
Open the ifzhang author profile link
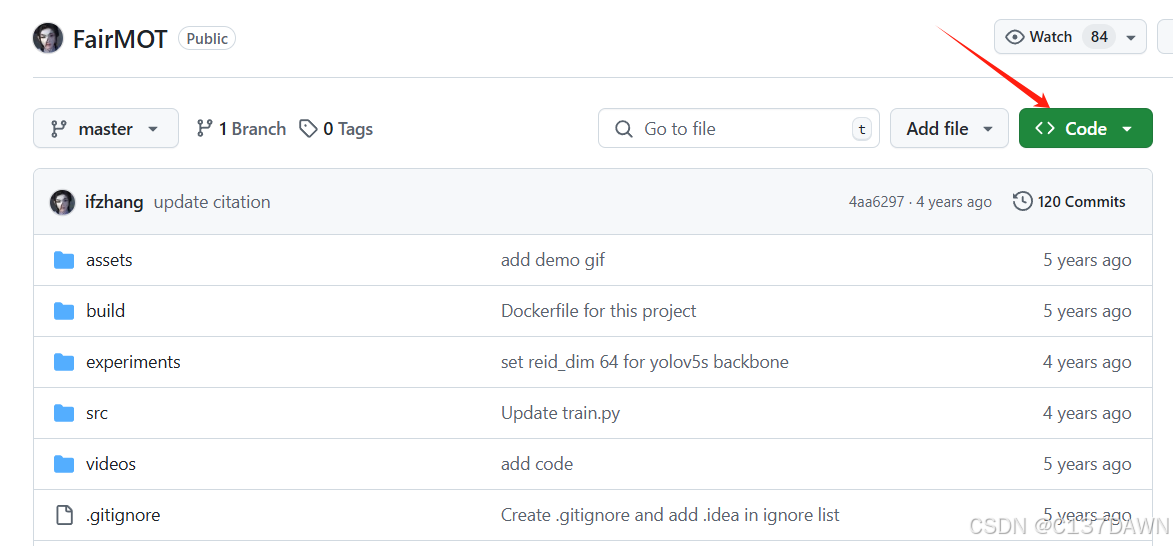(x=114, y=202)
